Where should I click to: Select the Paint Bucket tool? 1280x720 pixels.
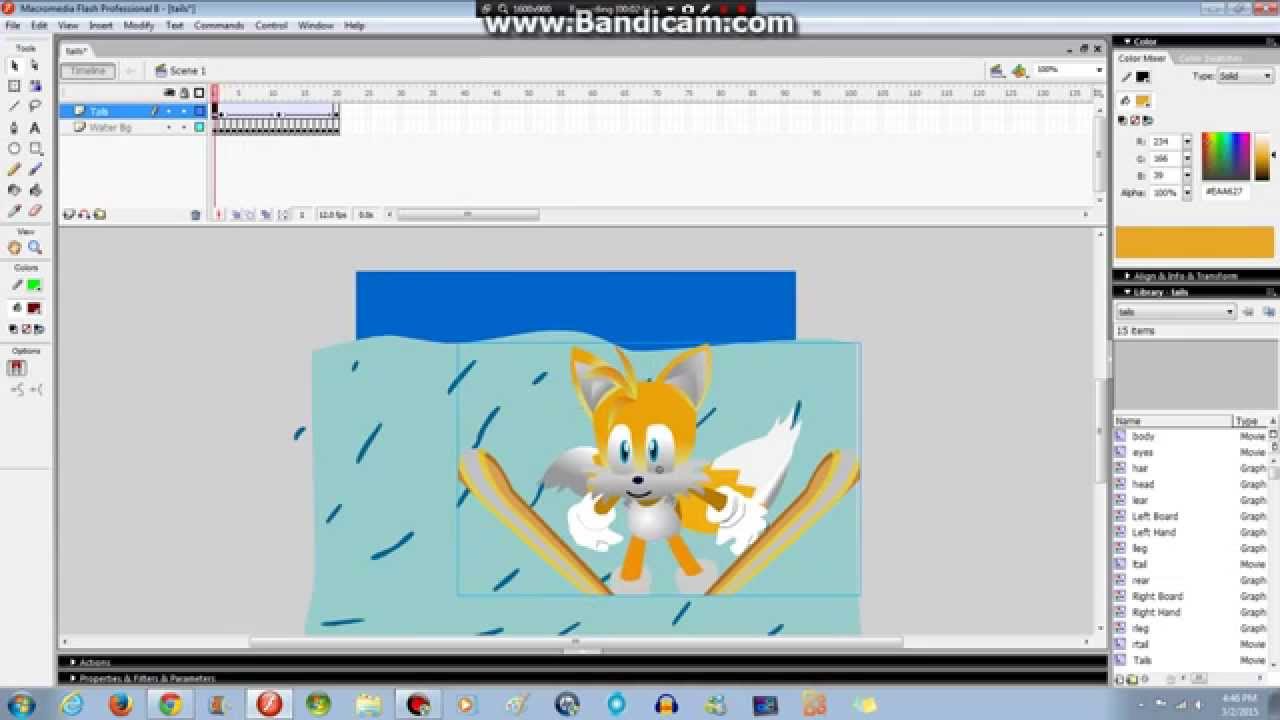[x=35, y=190]
